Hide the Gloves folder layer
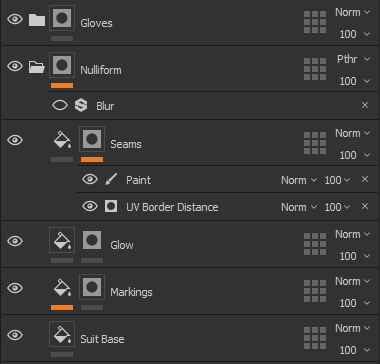The height and width of the screenshot is (364, 380). [15, 19]
